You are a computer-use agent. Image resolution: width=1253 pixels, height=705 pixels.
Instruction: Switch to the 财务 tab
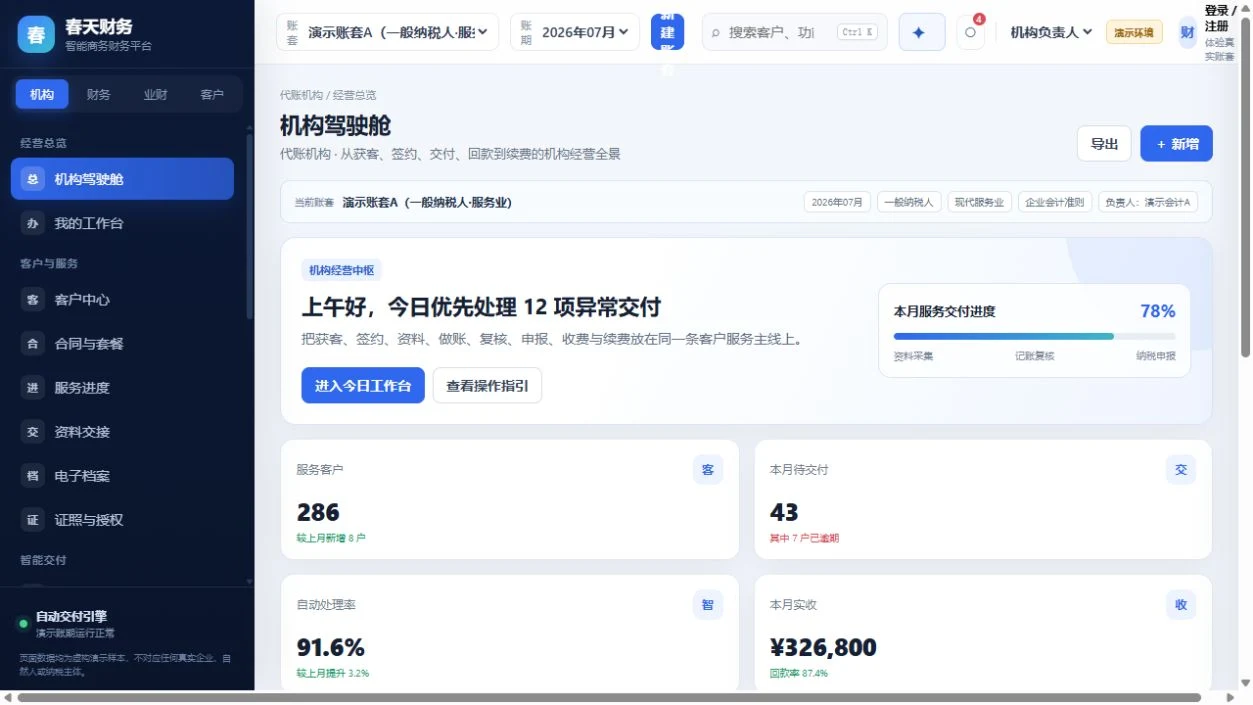(x=98, y=94)
